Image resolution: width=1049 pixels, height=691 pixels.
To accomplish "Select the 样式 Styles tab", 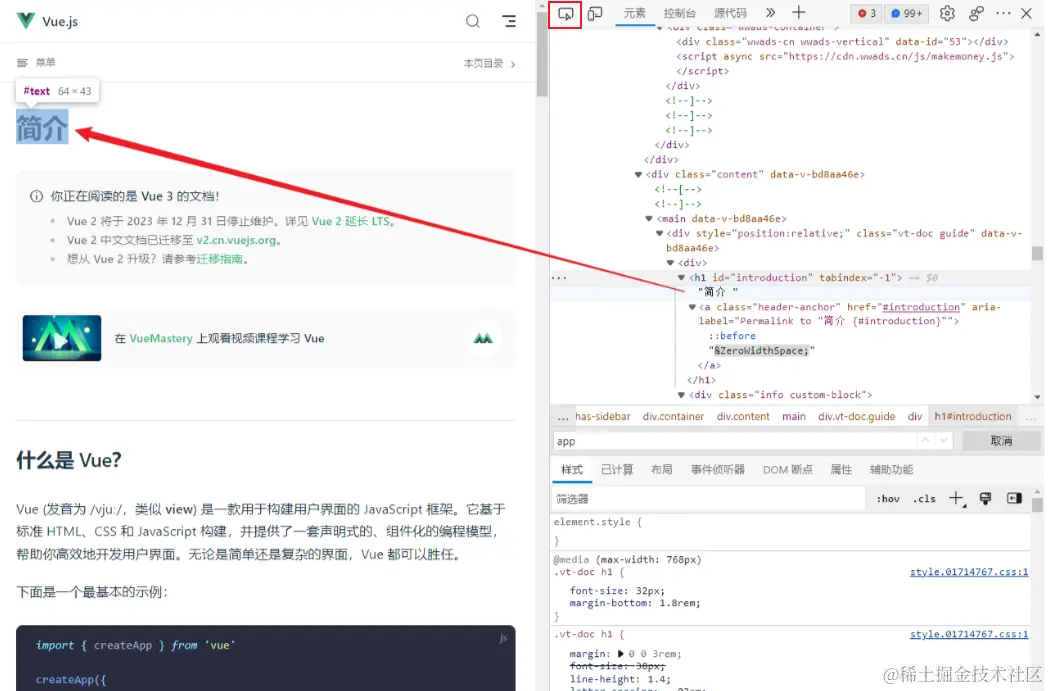I will [572, 470].
